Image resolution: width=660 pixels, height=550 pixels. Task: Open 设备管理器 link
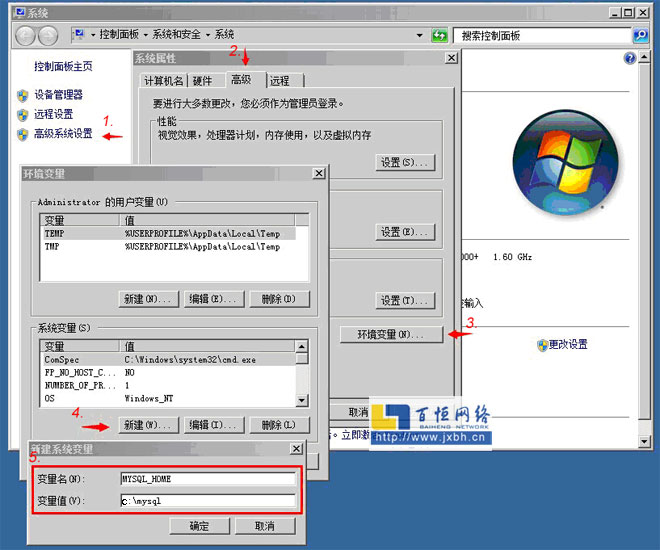tap(59, 95)
